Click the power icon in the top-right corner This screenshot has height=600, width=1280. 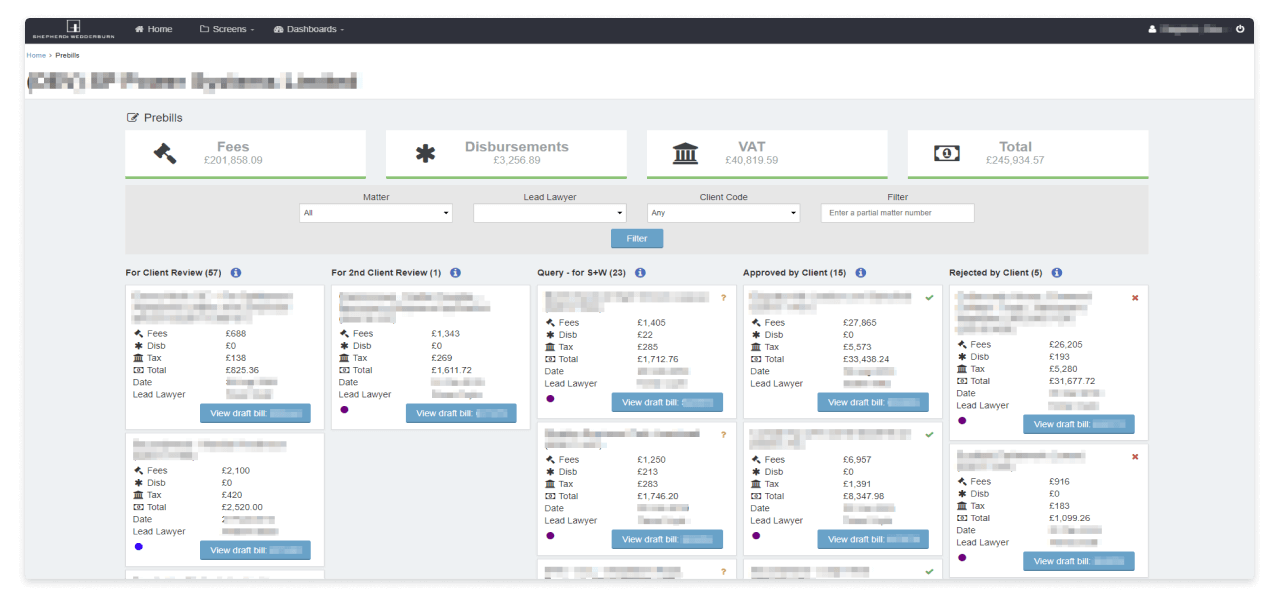[1239, 29]
